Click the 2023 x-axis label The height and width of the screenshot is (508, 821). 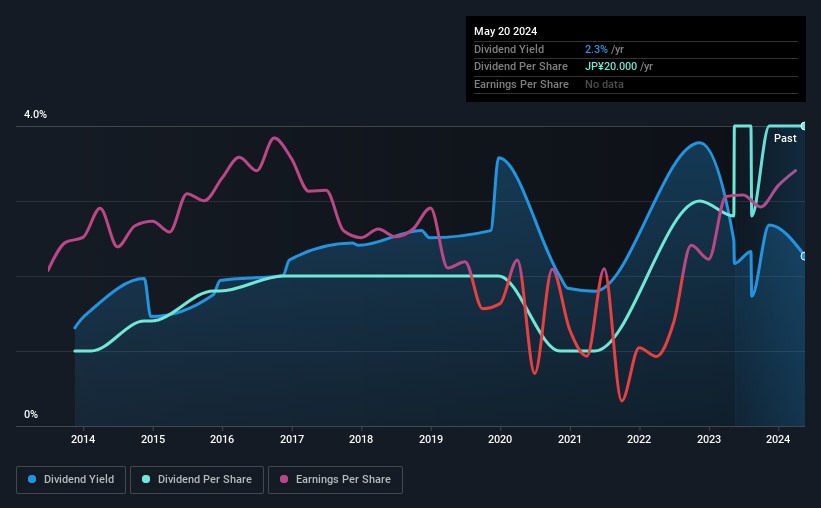click(x=709, y=439)
